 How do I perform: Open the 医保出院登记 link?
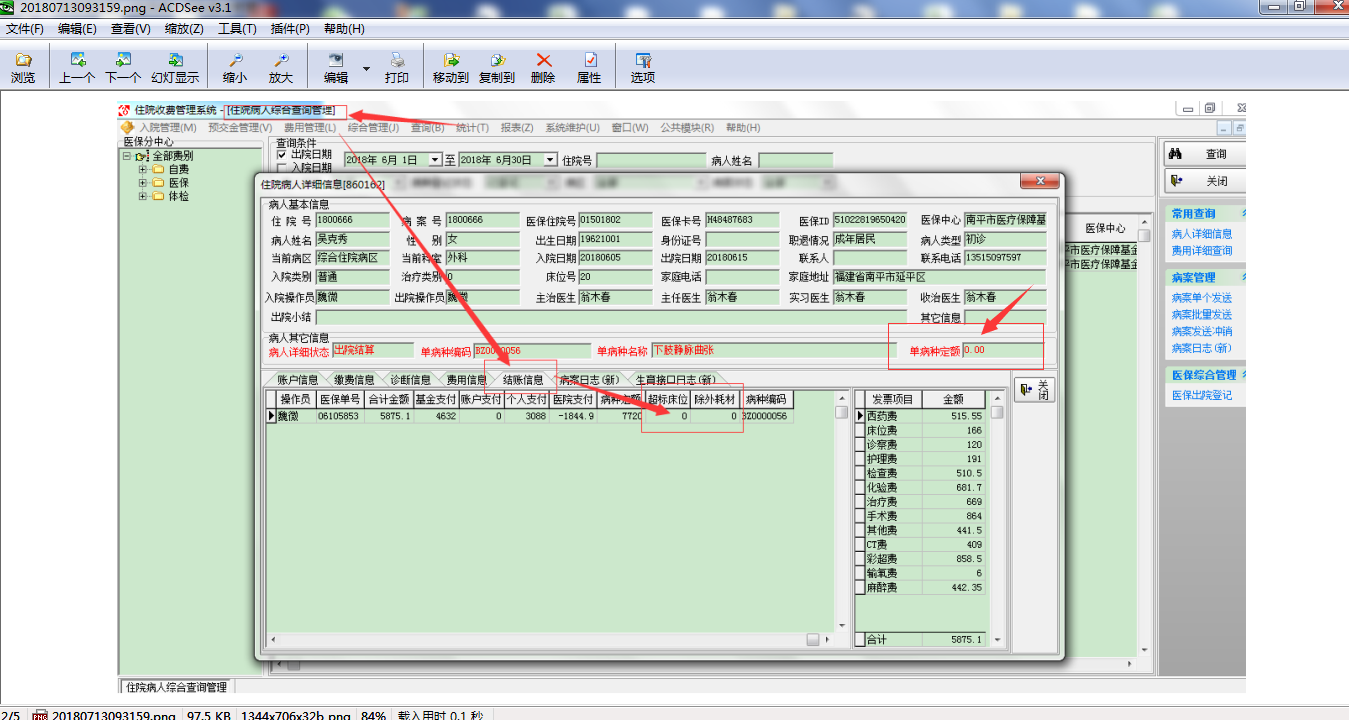tap(1202, 395)
